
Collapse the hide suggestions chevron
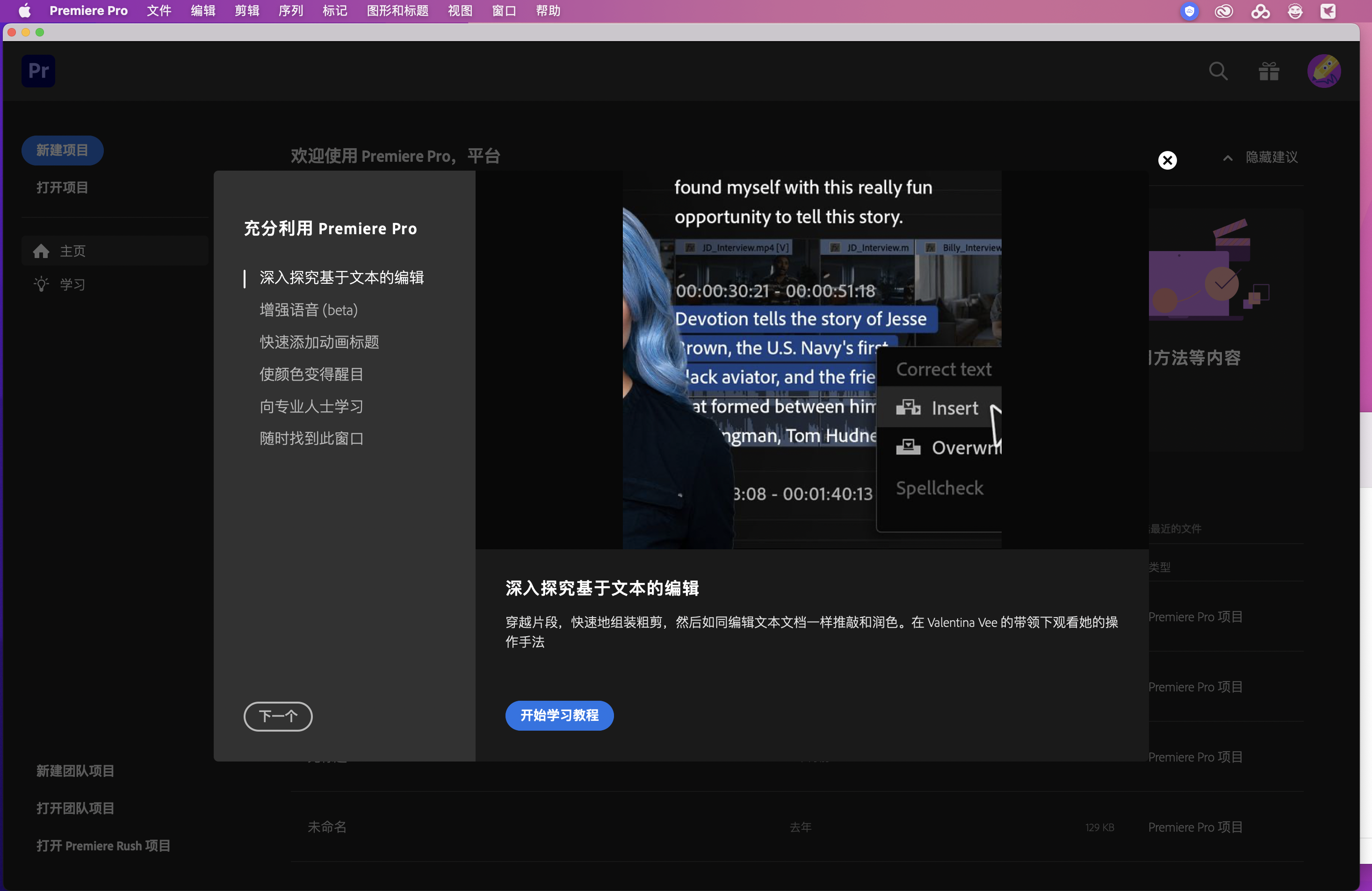1228,158
